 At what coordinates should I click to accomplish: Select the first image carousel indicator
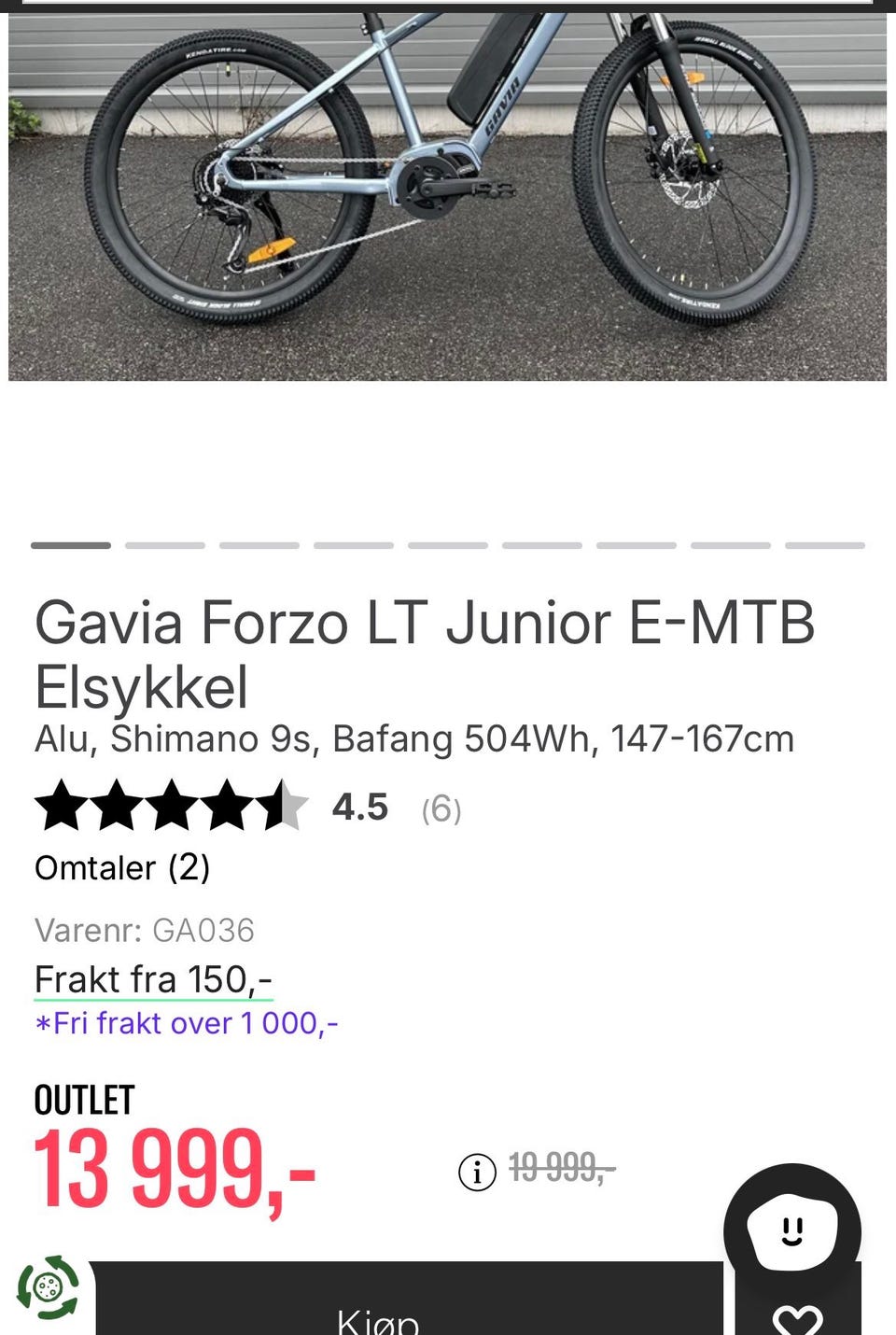tap(71, 545)
